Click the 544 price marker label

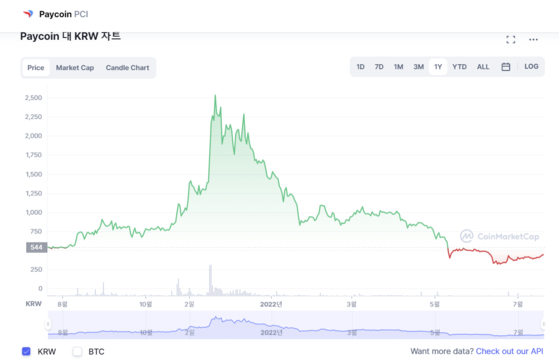click(x=36, y=247)
